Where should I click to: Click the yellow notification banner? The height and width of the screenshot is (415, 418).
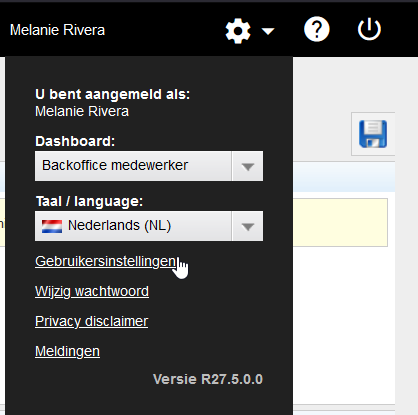pos(340,222)
